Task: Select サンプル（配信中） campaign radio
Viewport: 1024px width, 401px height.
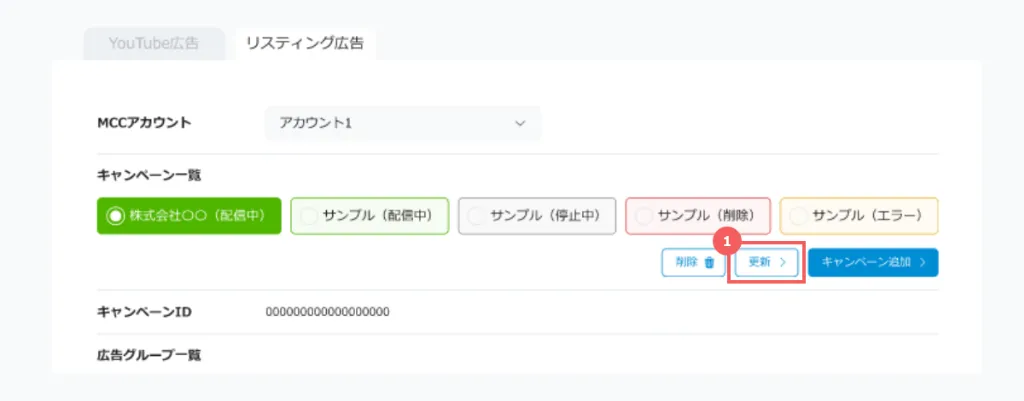Action: (x=370, y=216)
